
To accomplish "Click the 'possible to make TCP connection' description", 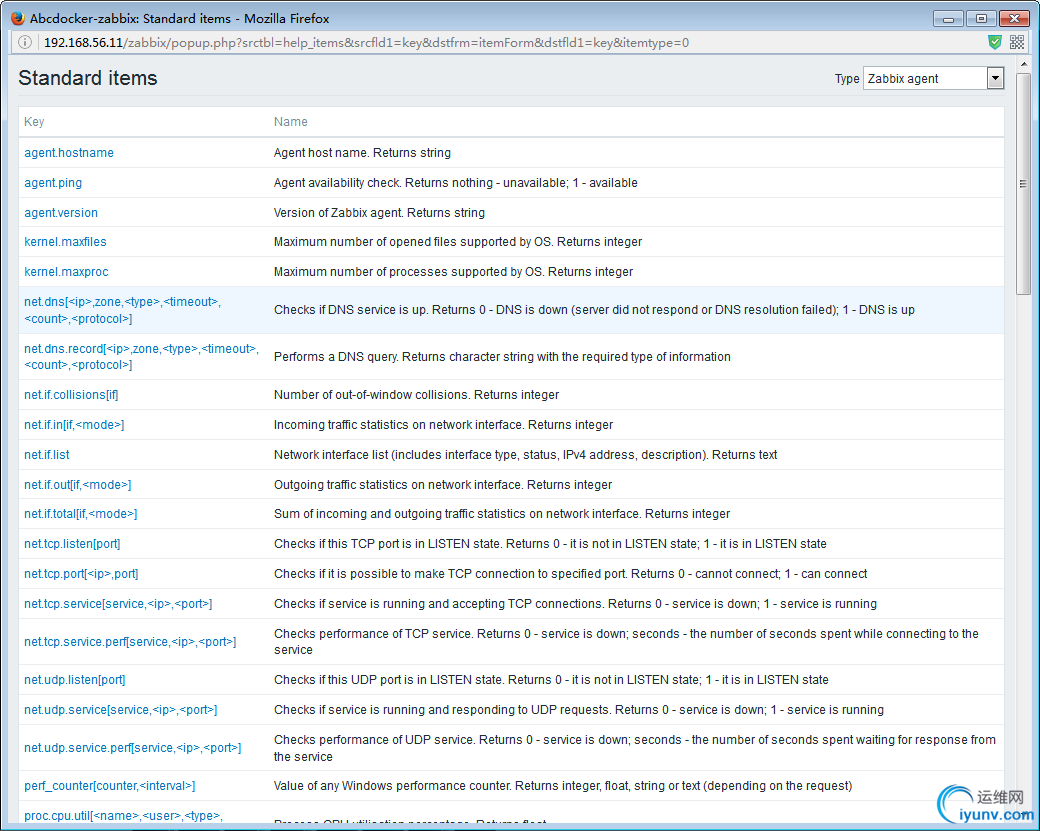I will [x=570, y=573].
